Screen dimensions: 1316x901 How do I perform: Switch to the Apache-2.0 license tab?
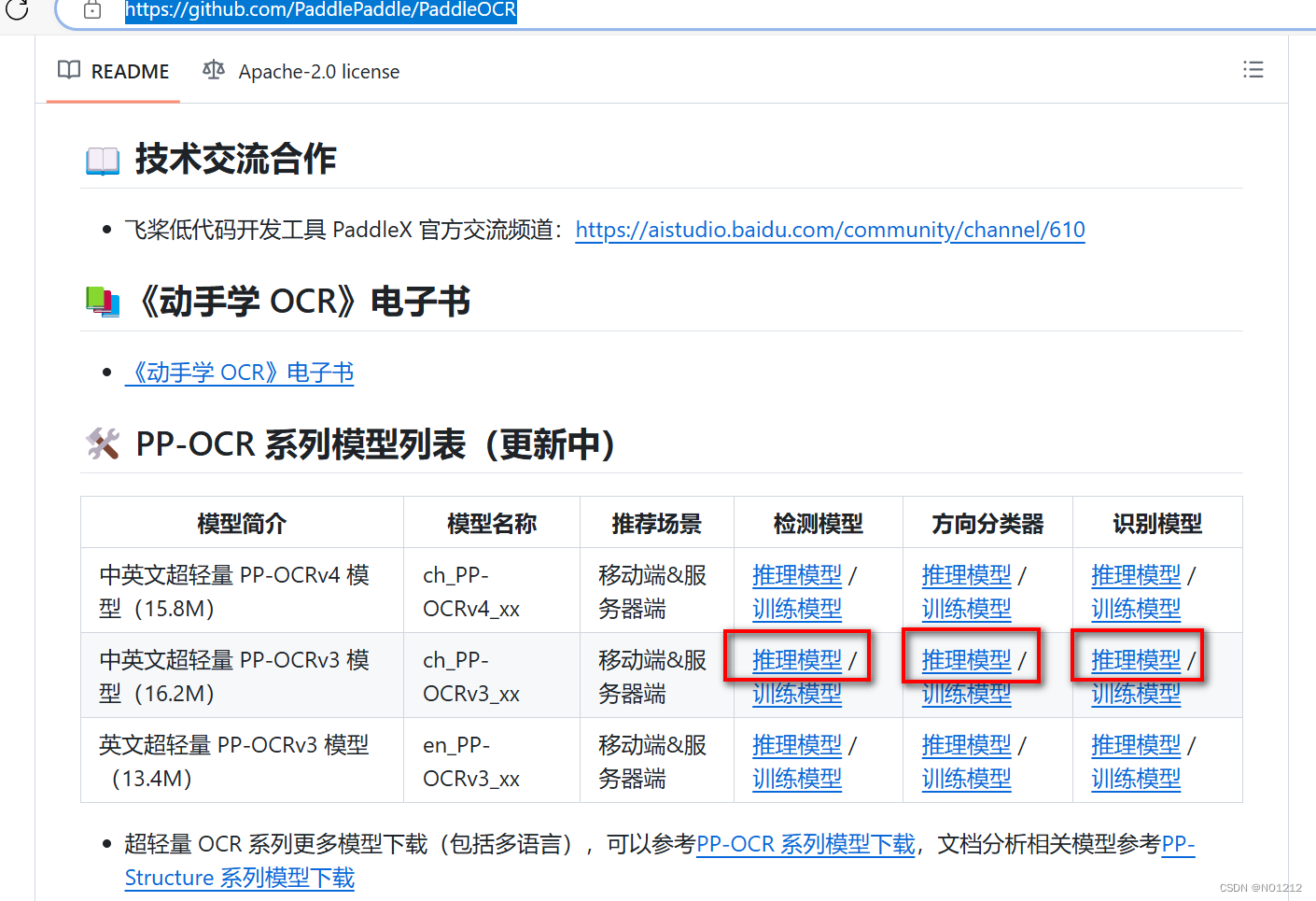[301, 71]
